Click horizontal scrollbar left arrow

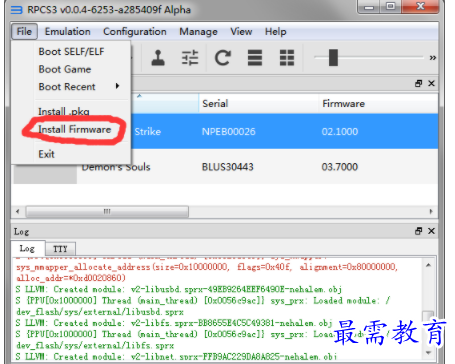pyautogui.click(x=18, y=211)
